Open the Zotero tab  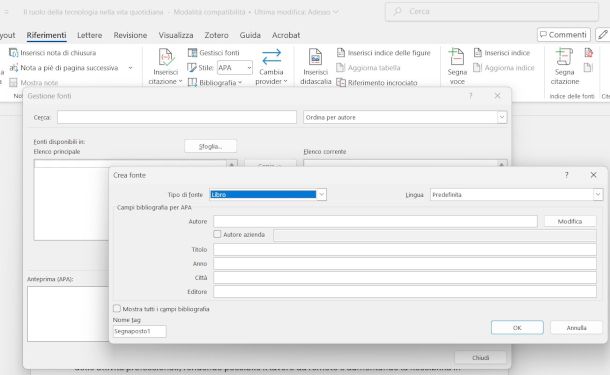(217, 35)
